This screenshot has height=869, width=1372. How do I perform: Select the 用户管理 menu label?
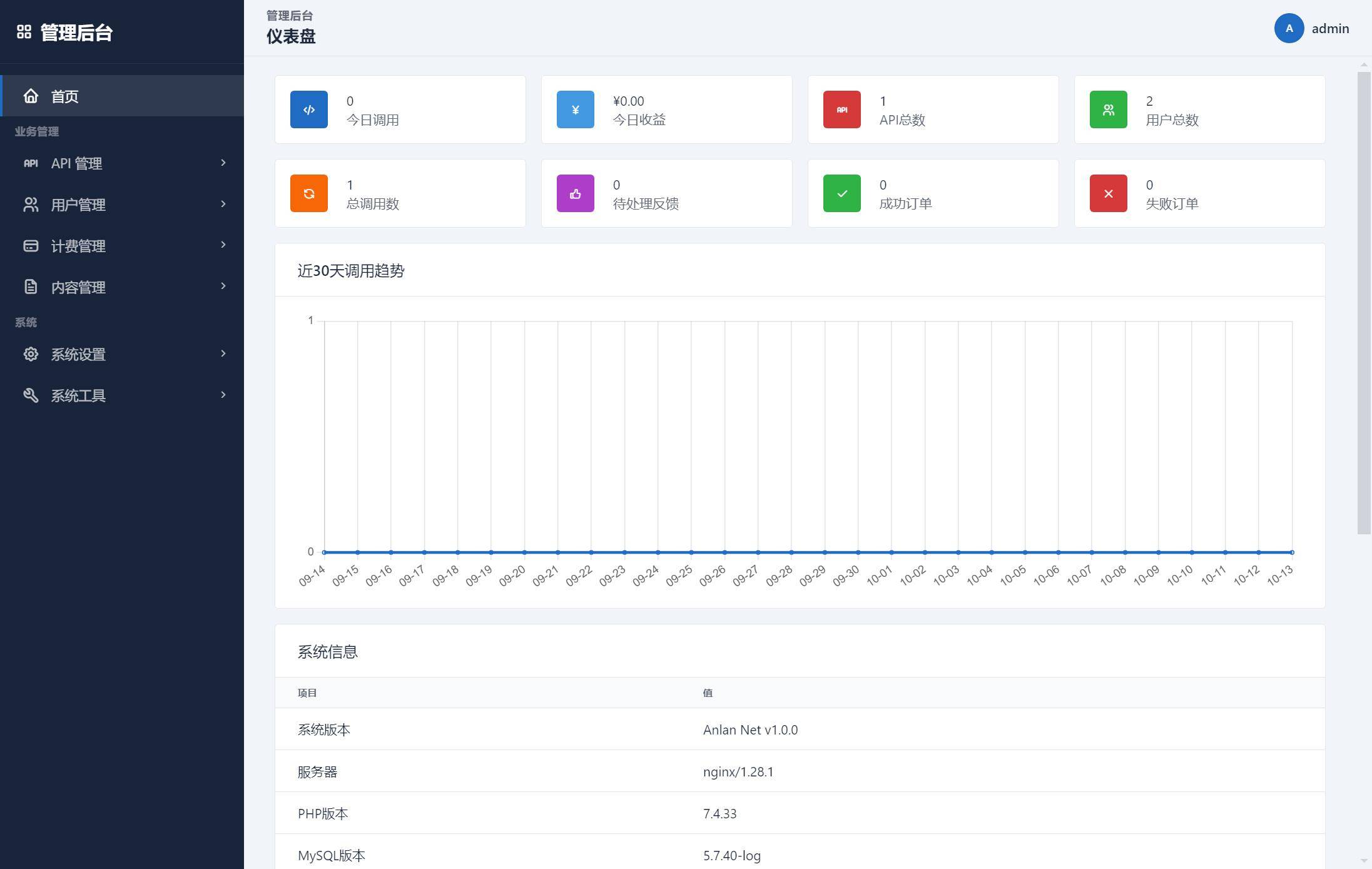(x=78, y=205)
